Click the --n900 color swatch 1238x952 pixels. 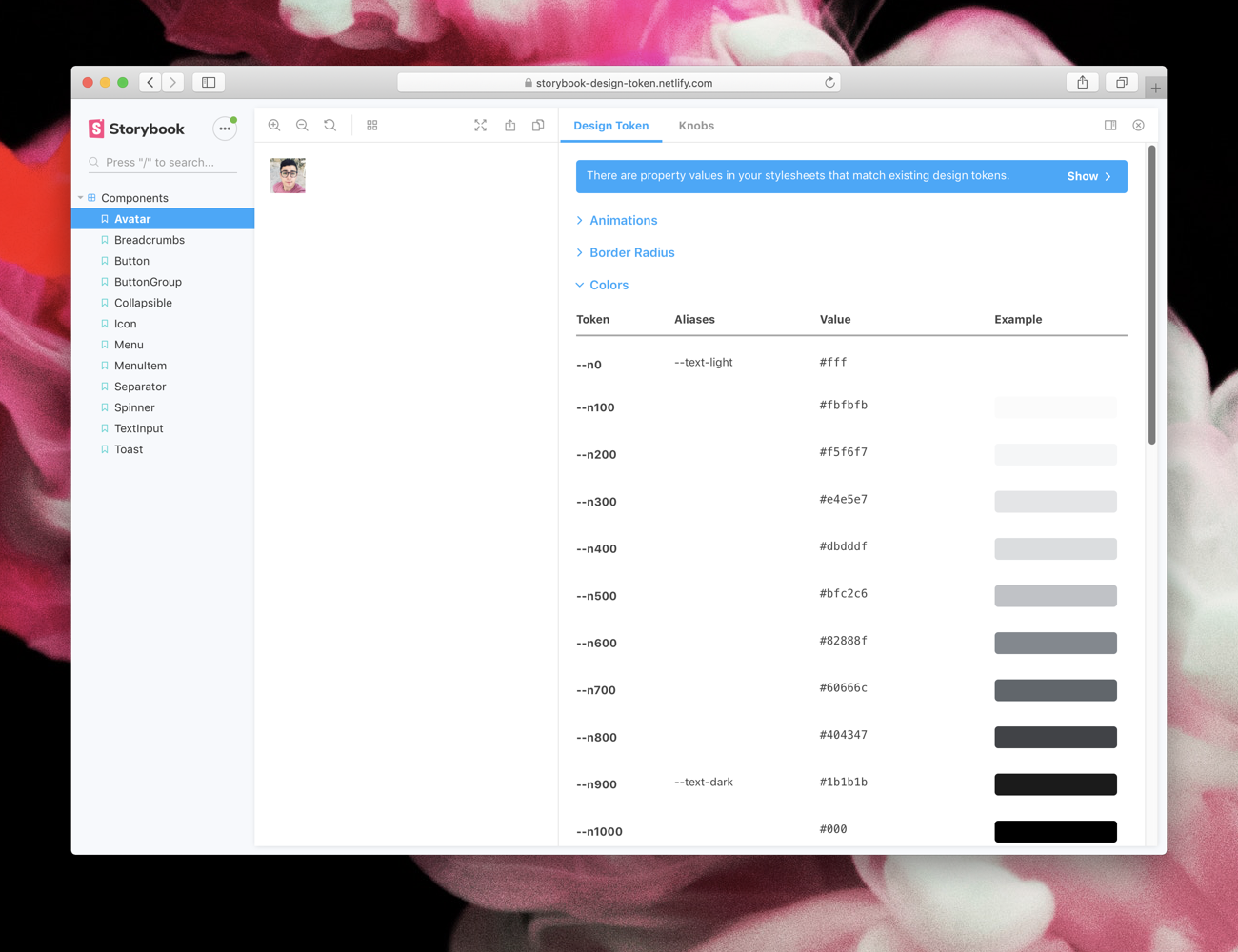1055,784
